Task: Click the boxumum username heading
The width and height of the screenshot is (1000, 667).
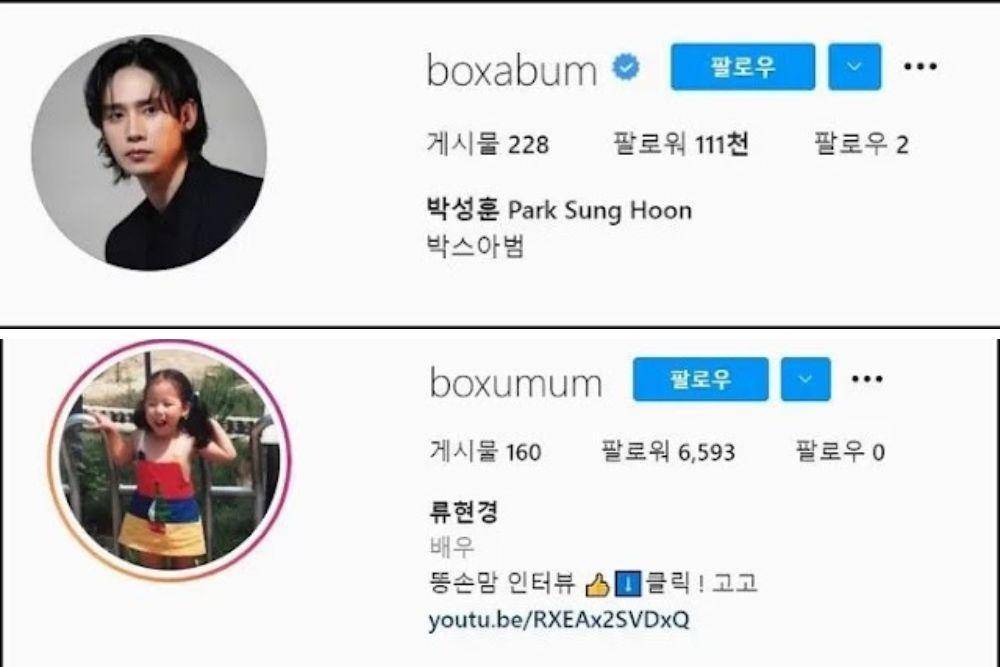Action: [516, 383]
